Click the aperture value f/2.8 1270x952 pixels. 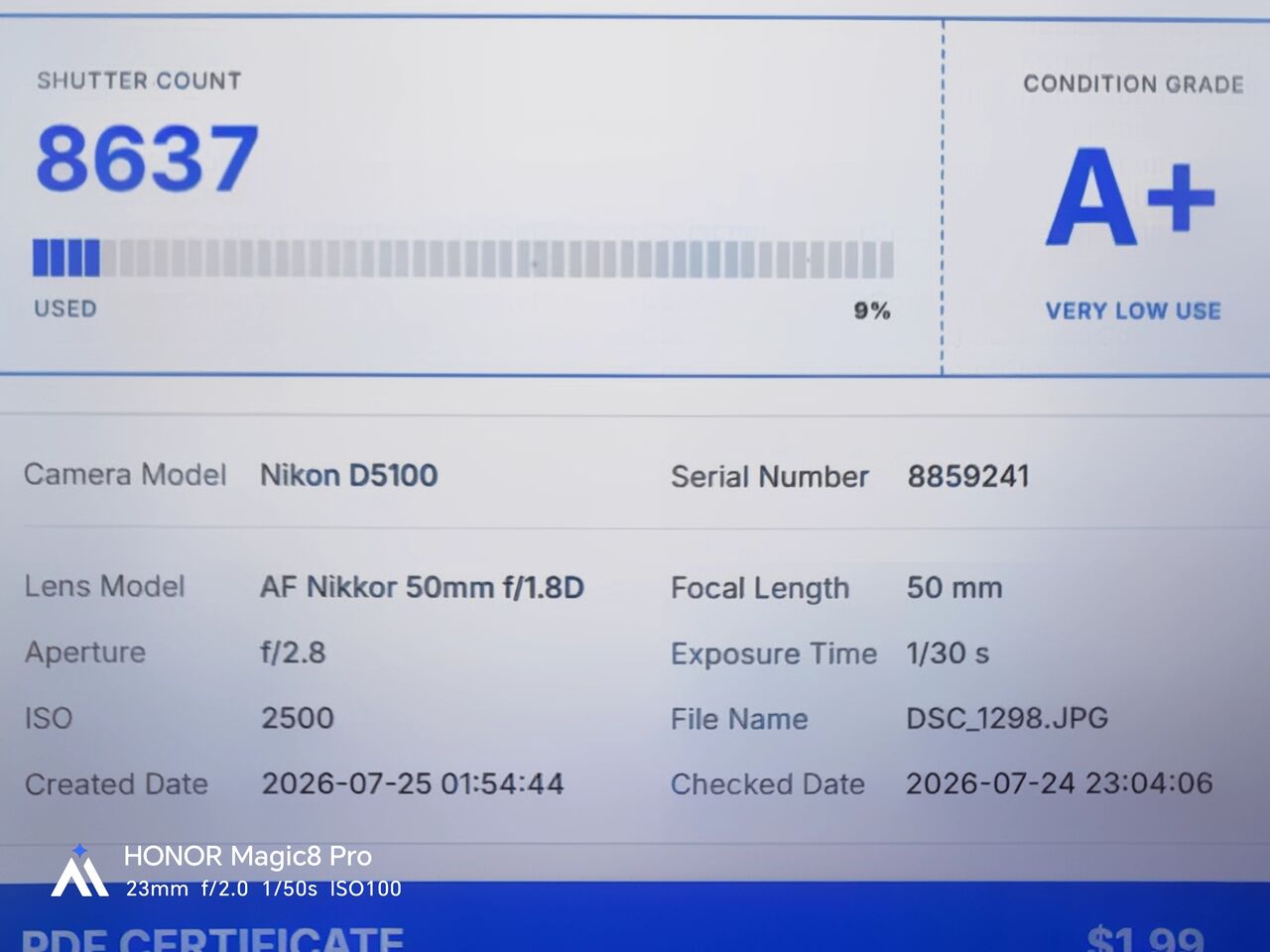click(293, 653)
